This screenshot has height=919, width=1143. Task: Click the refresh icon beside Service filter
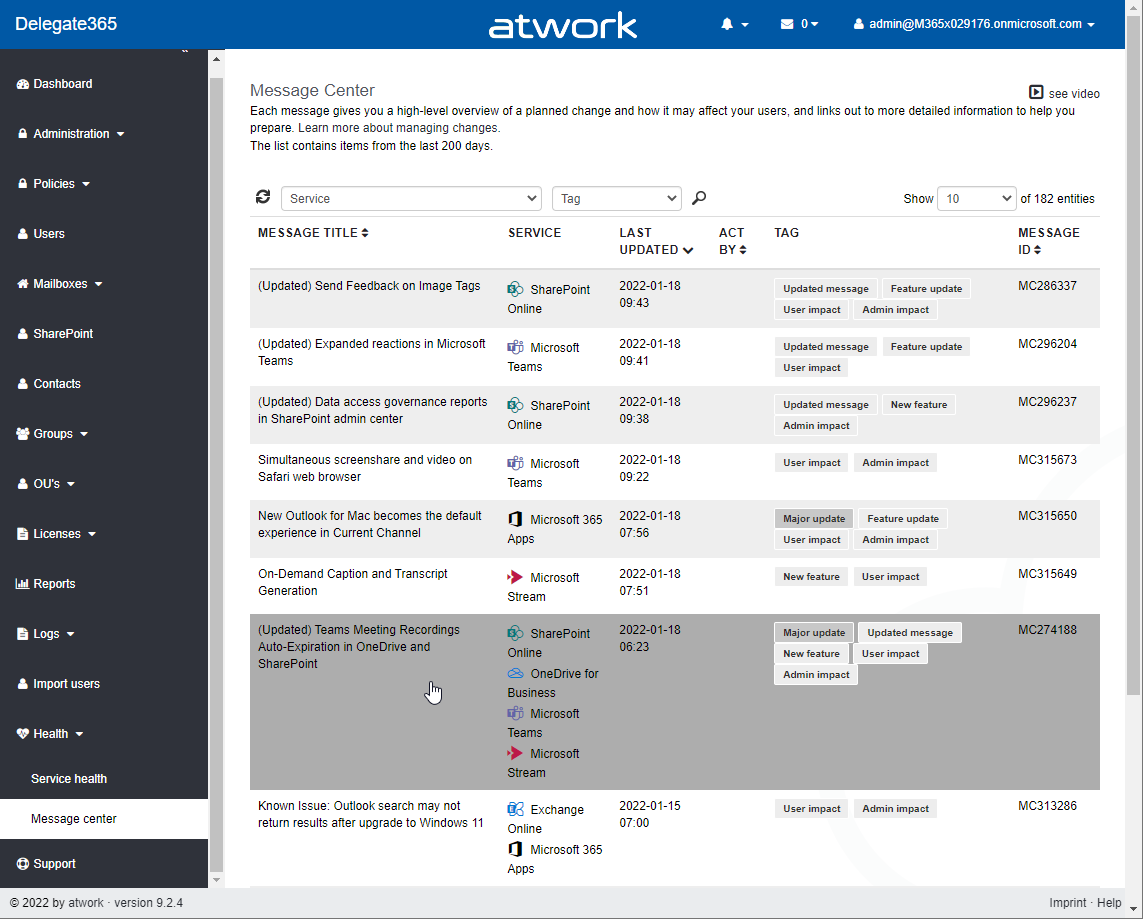click(263, 198)
